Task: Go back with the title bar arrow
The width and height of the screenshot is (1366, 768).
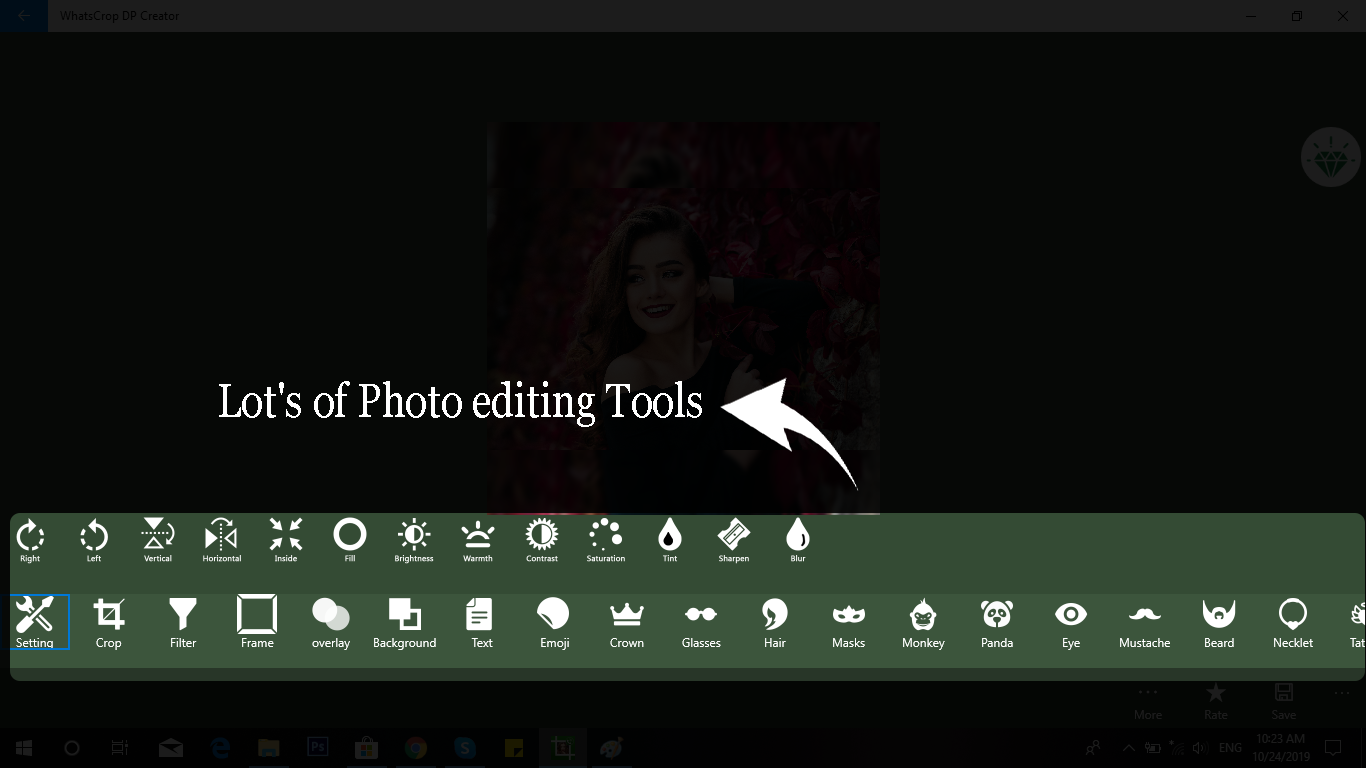Action: pyautogui.click(x=24, y=16)
